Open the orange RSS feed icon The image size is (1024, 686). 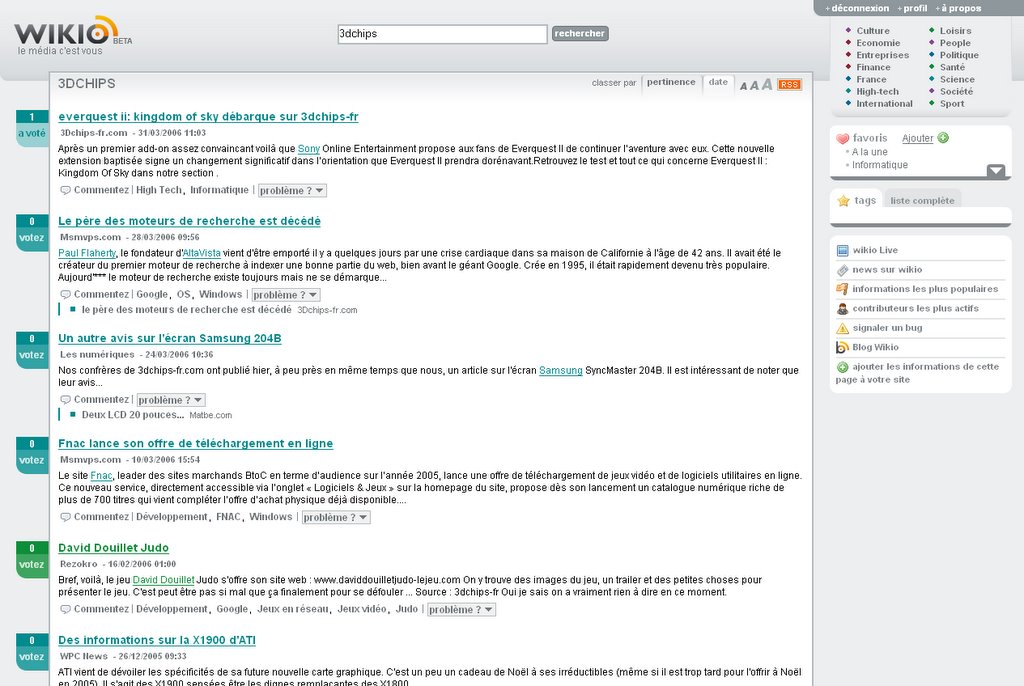point(790,84)
